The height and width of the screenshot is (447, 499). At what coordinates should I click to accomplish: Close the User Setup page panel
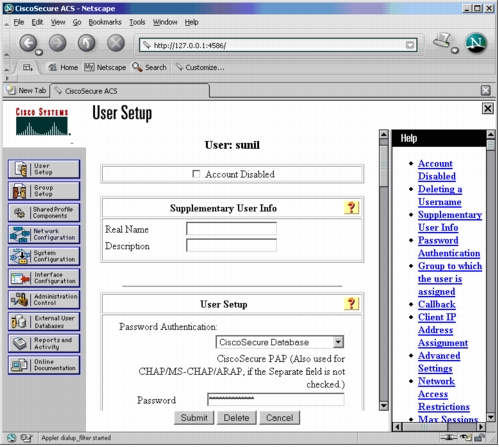coord(488,108)
